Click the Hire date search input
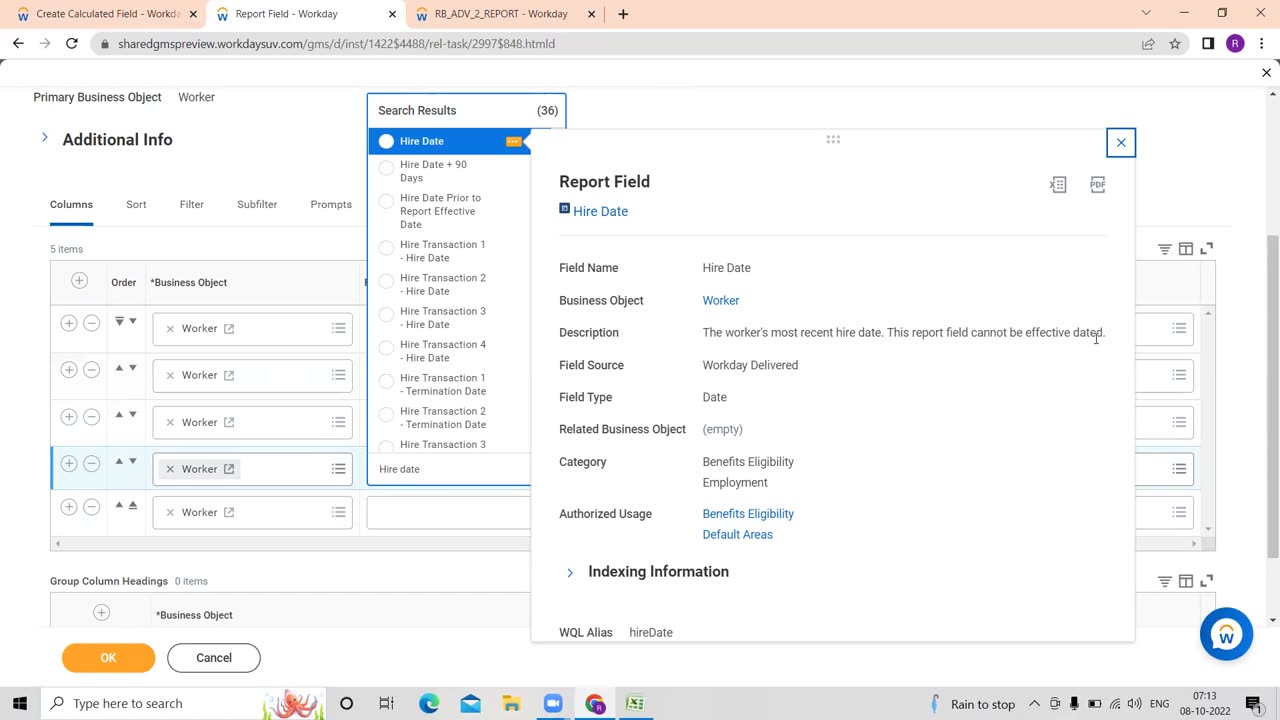This screenshot has height=720, width=1280. click(x=450, y=469)
